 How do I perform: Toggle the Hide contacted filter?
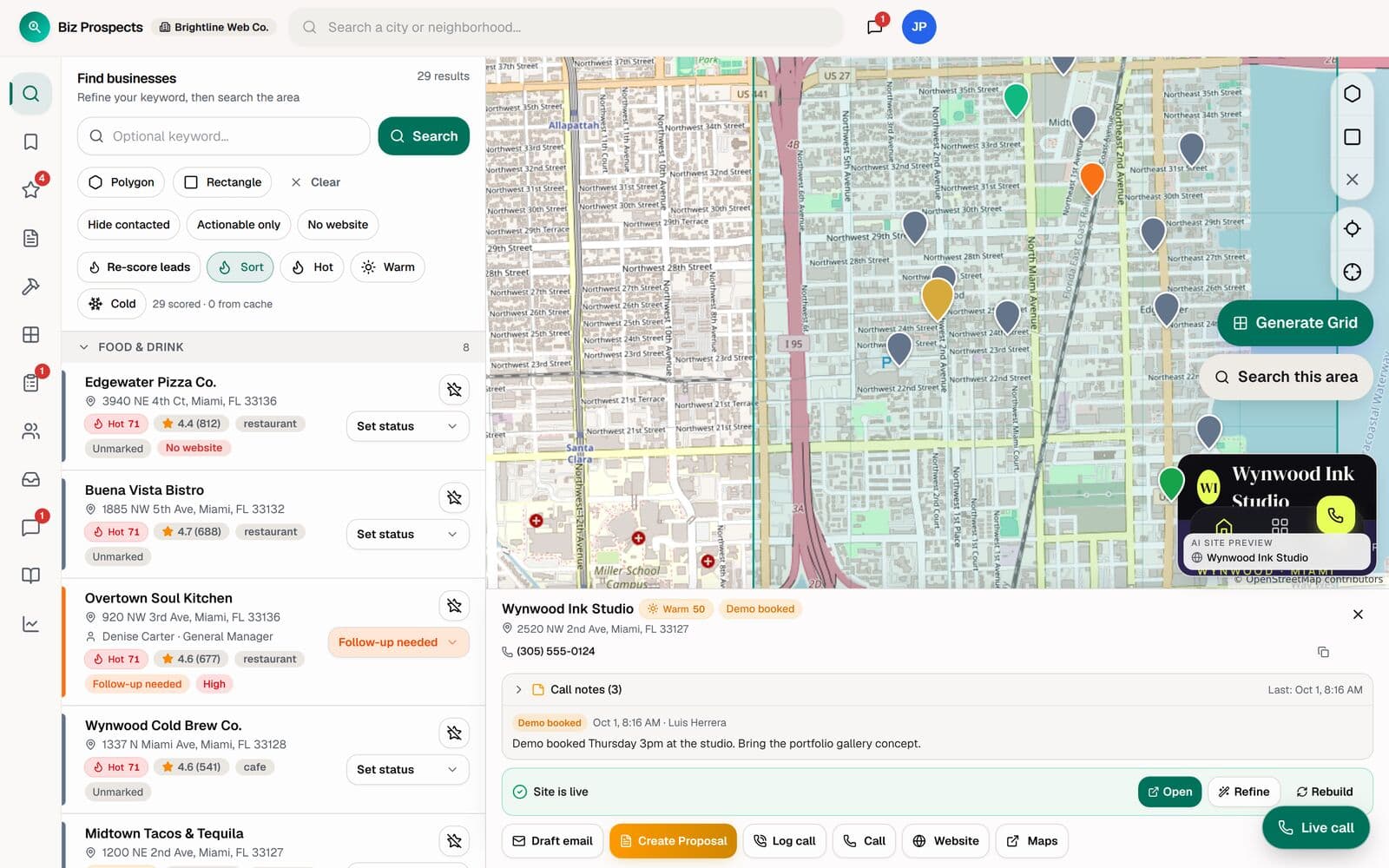(128, 225)
